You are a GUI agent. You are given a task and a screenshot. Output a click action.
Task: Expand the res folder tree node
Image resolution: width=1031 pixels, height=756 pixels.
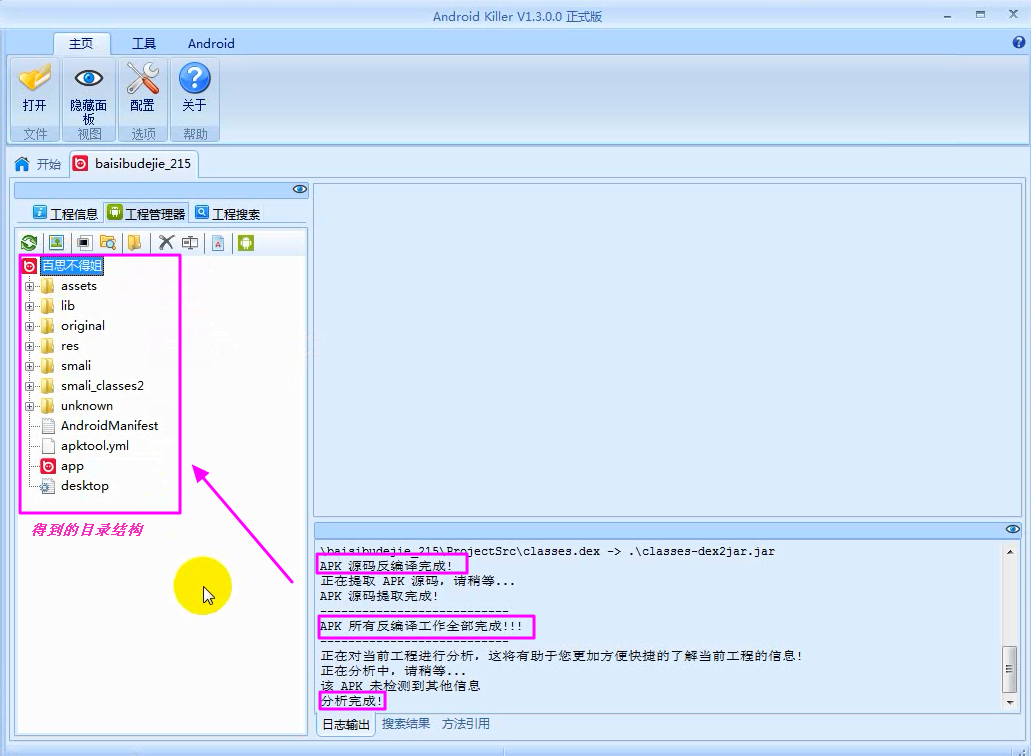pyautogui.click(x=29, y=346)
